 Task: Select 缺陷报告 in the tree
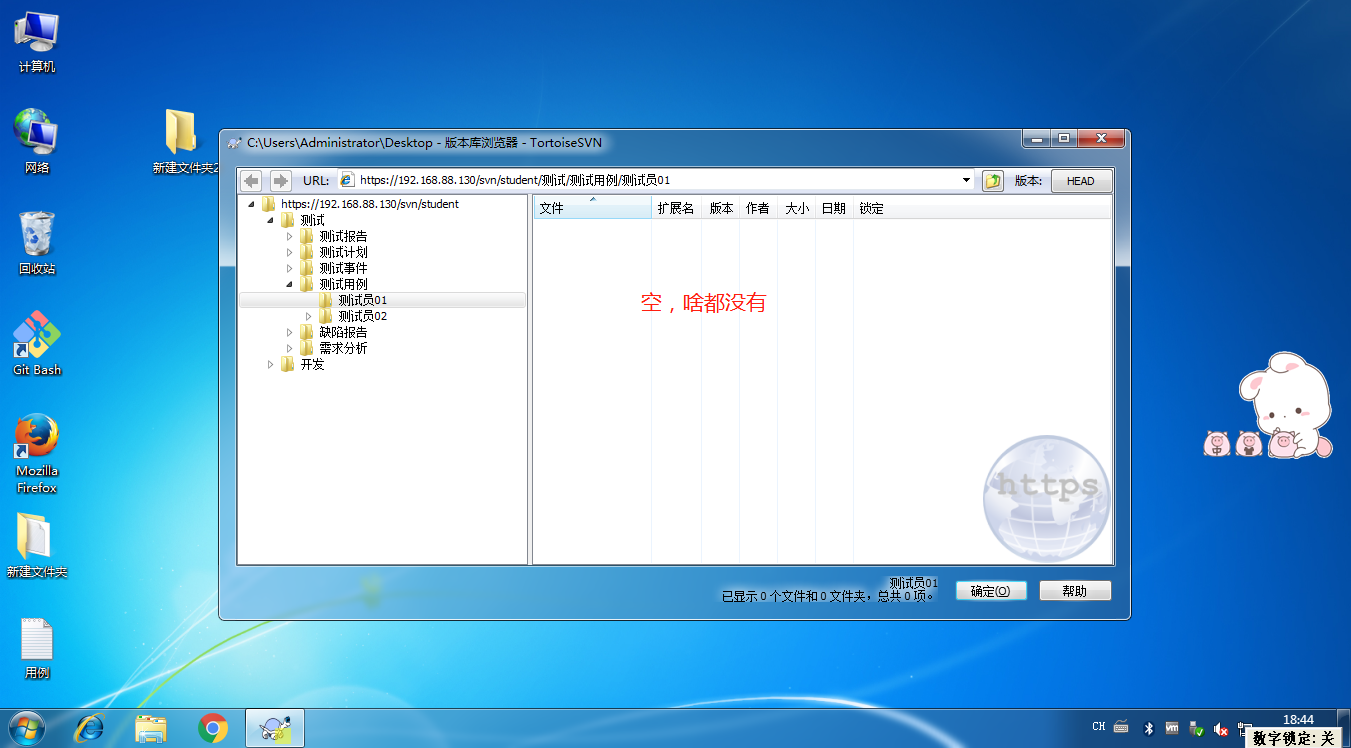click(343, 332)
